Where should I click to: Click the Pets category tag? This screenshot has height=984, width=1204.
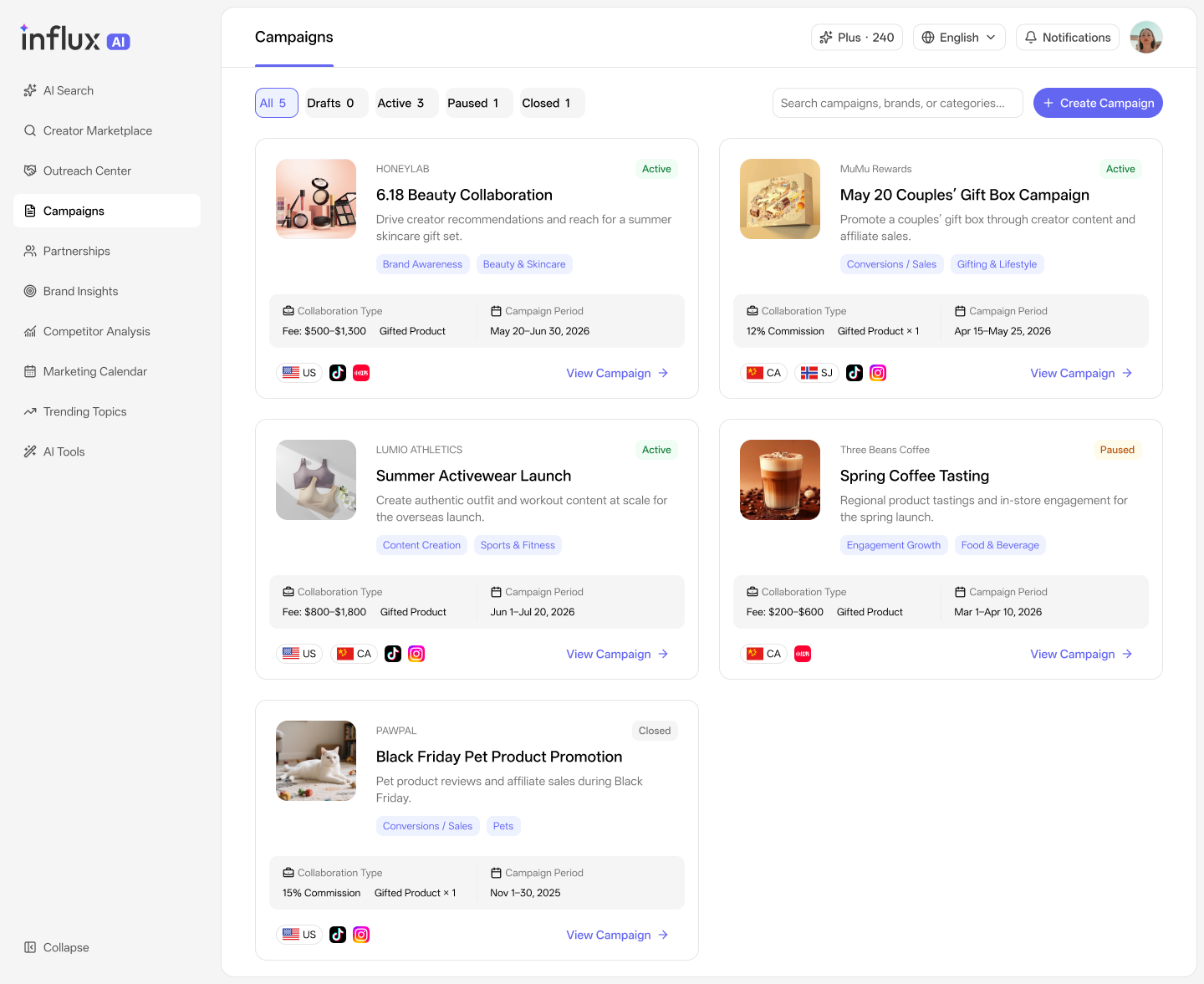point(503,826)
